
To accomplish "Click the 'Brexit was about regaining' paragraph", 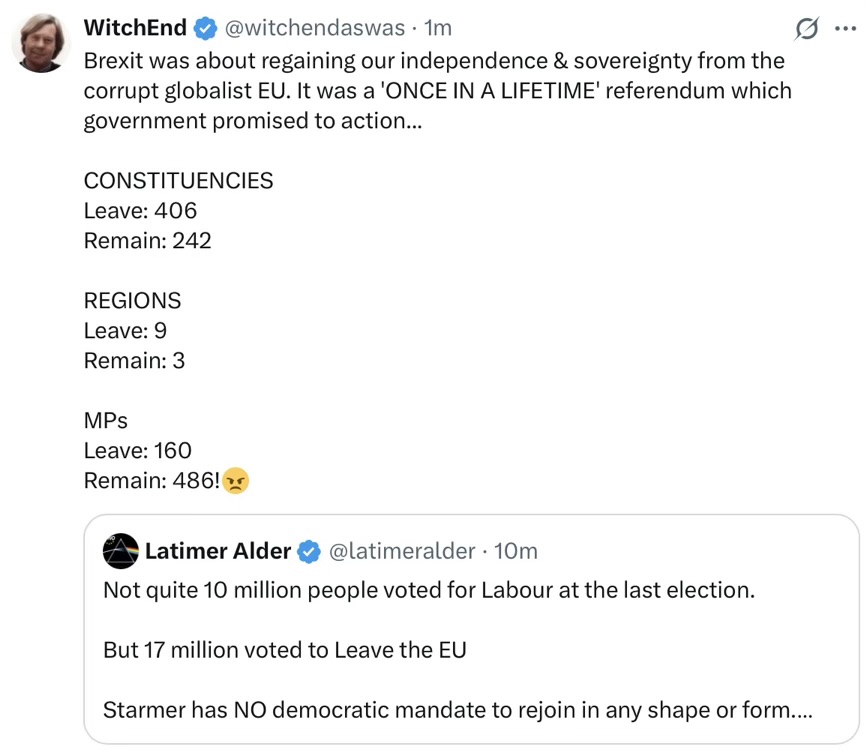I will point(437,91).
